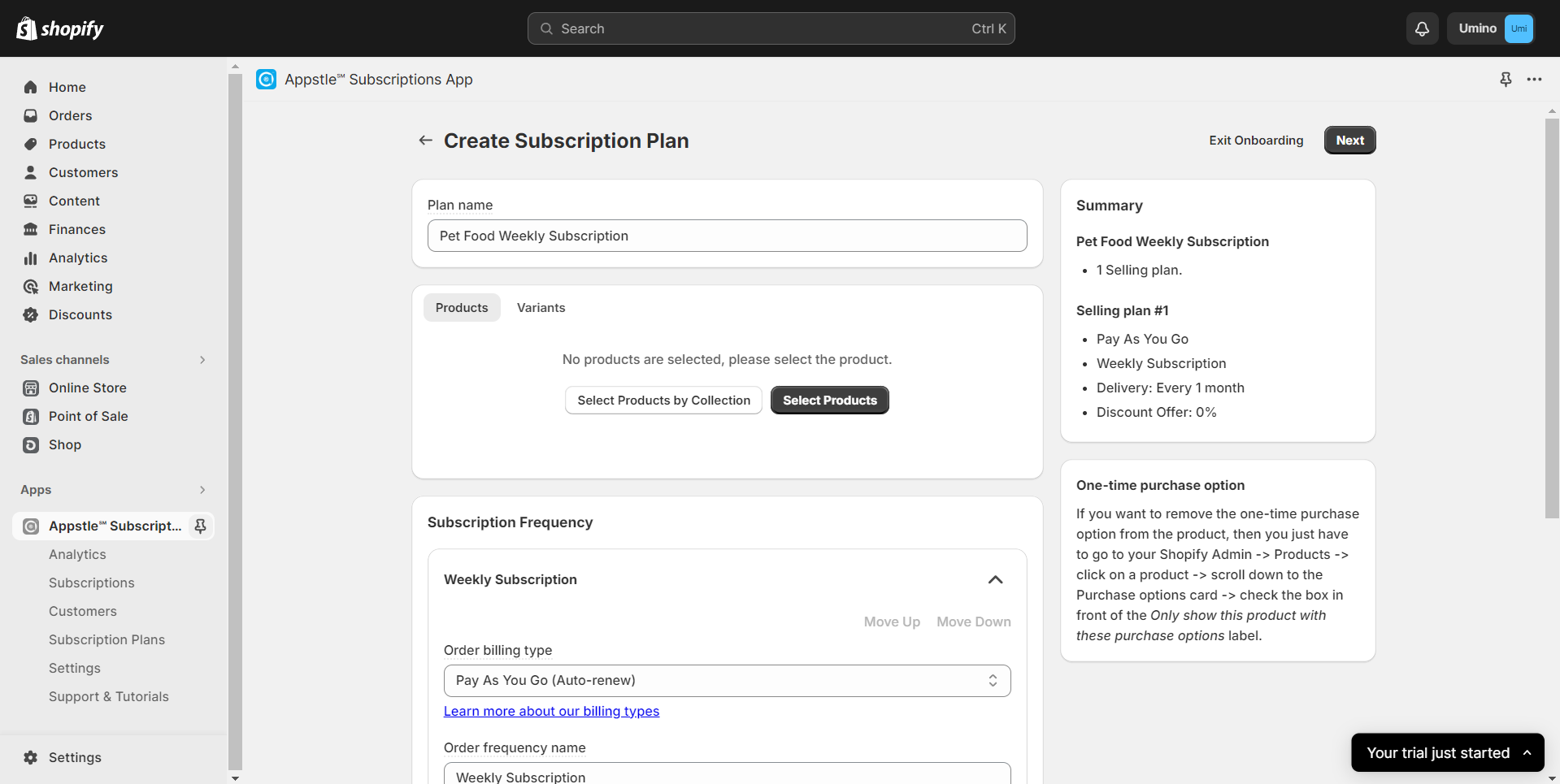Open the Order billing type dropdown
1560x784 pixels.
727,681
